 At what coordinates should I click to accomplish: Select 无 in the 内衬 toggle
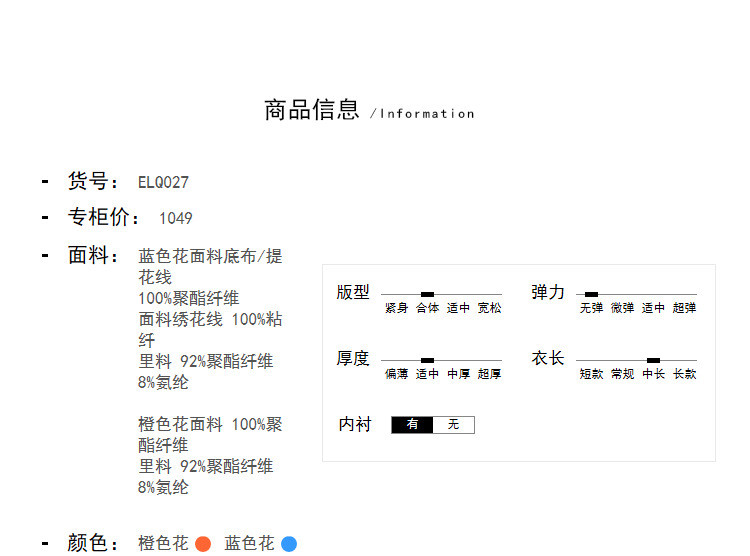[x=453, y=425]
